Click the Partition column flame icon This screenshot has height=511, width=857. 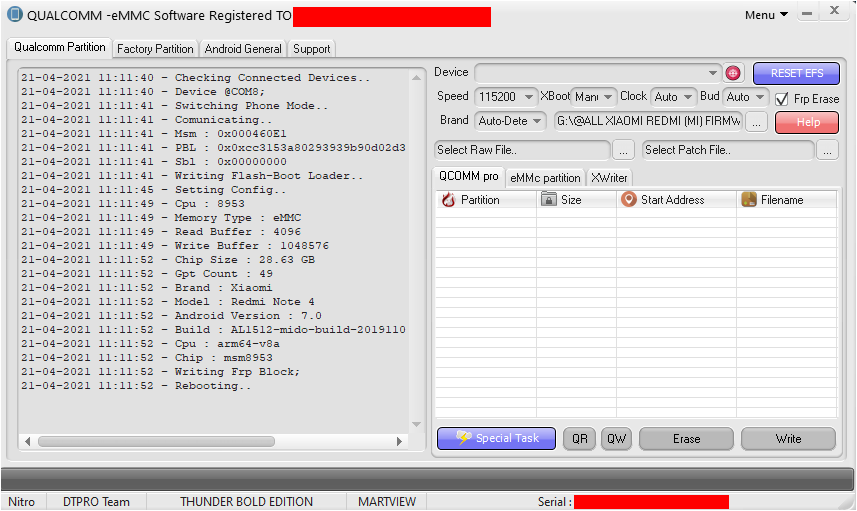click(x=449, y=200)
